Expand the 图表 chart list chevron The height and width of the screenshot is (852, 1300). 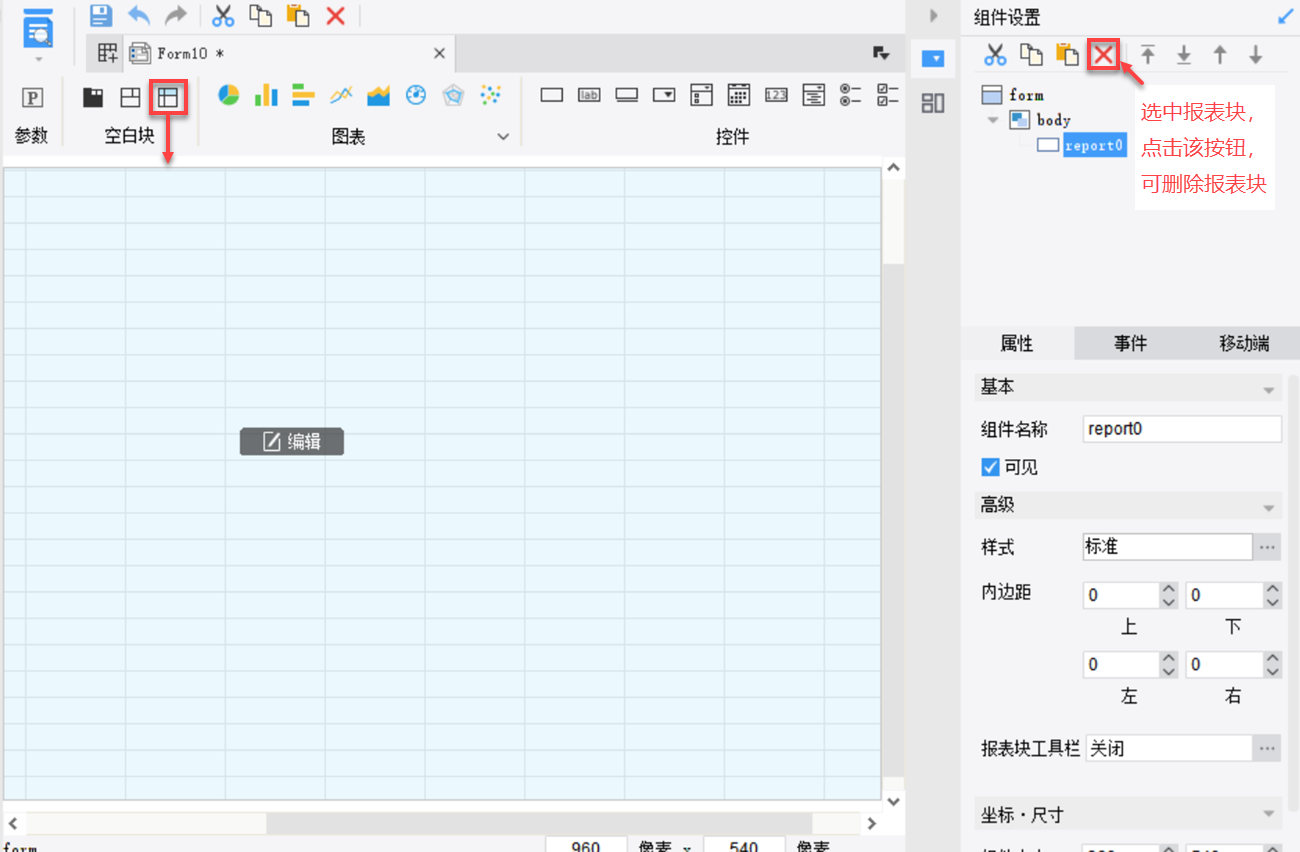pos(503,137)
